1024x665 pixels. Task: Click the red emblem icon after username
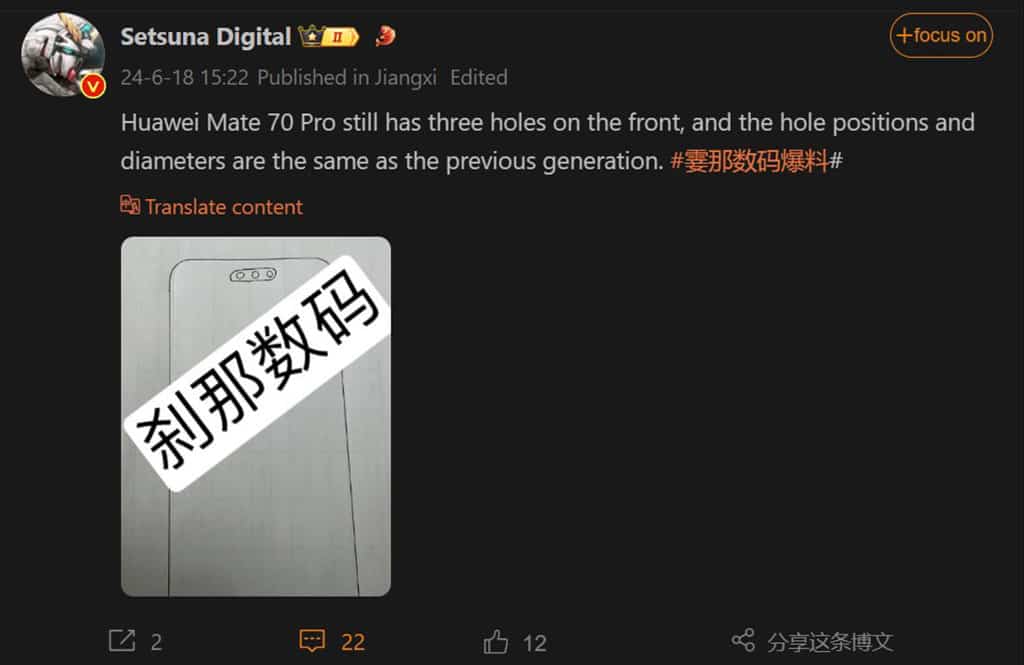[385, 36]
